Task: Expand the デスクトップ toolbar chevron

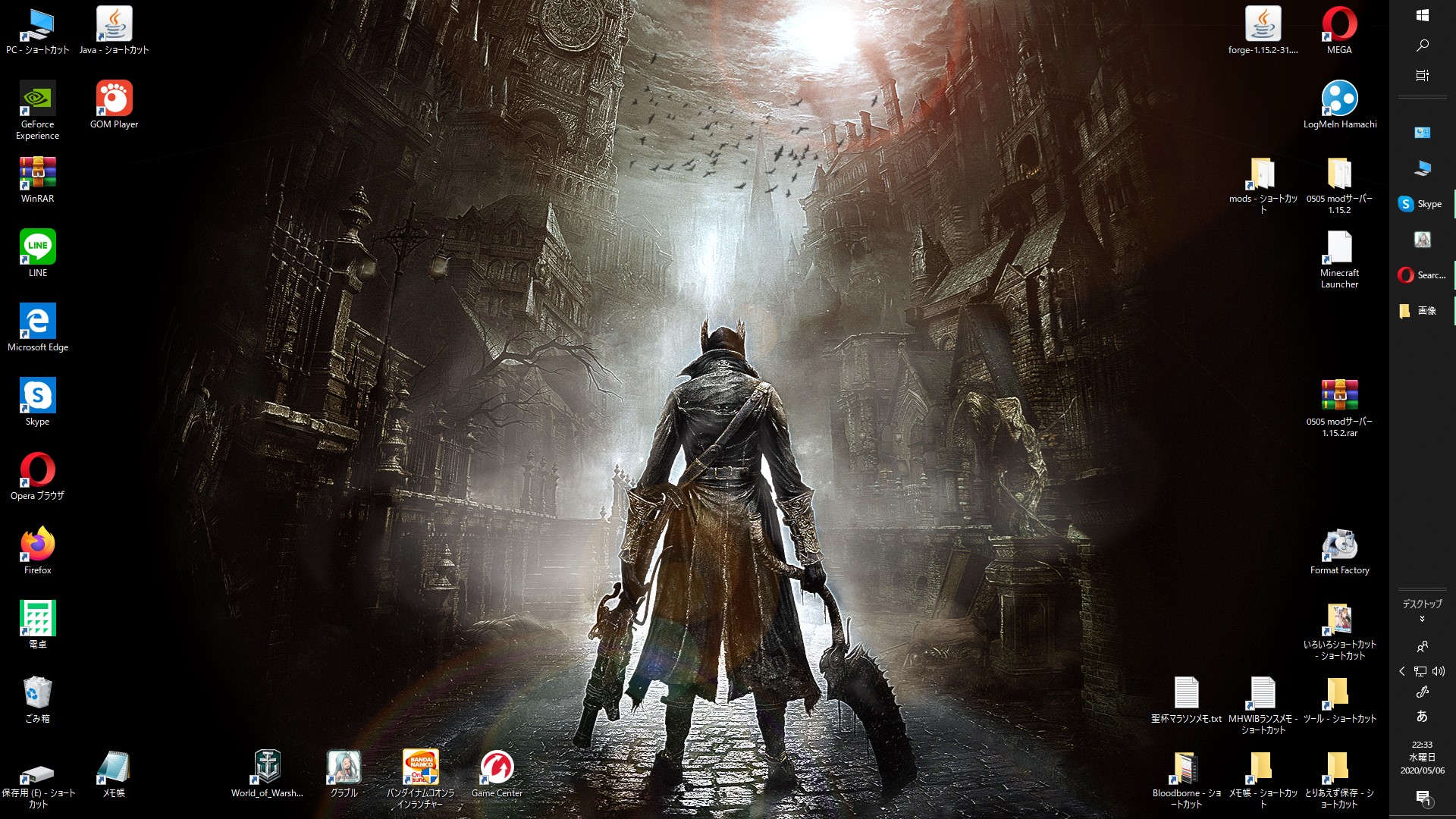Action: 1422,620
